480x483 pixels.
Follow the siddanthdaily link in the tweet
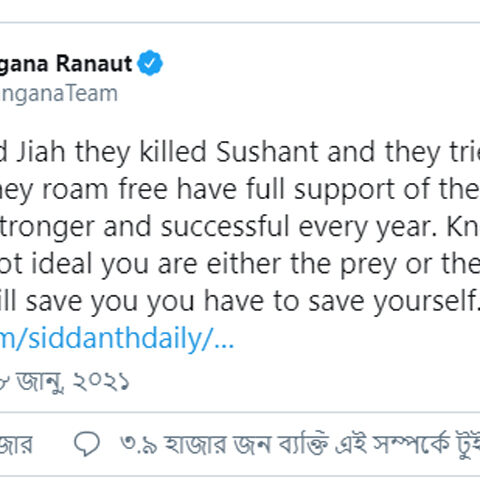[117, 339]
